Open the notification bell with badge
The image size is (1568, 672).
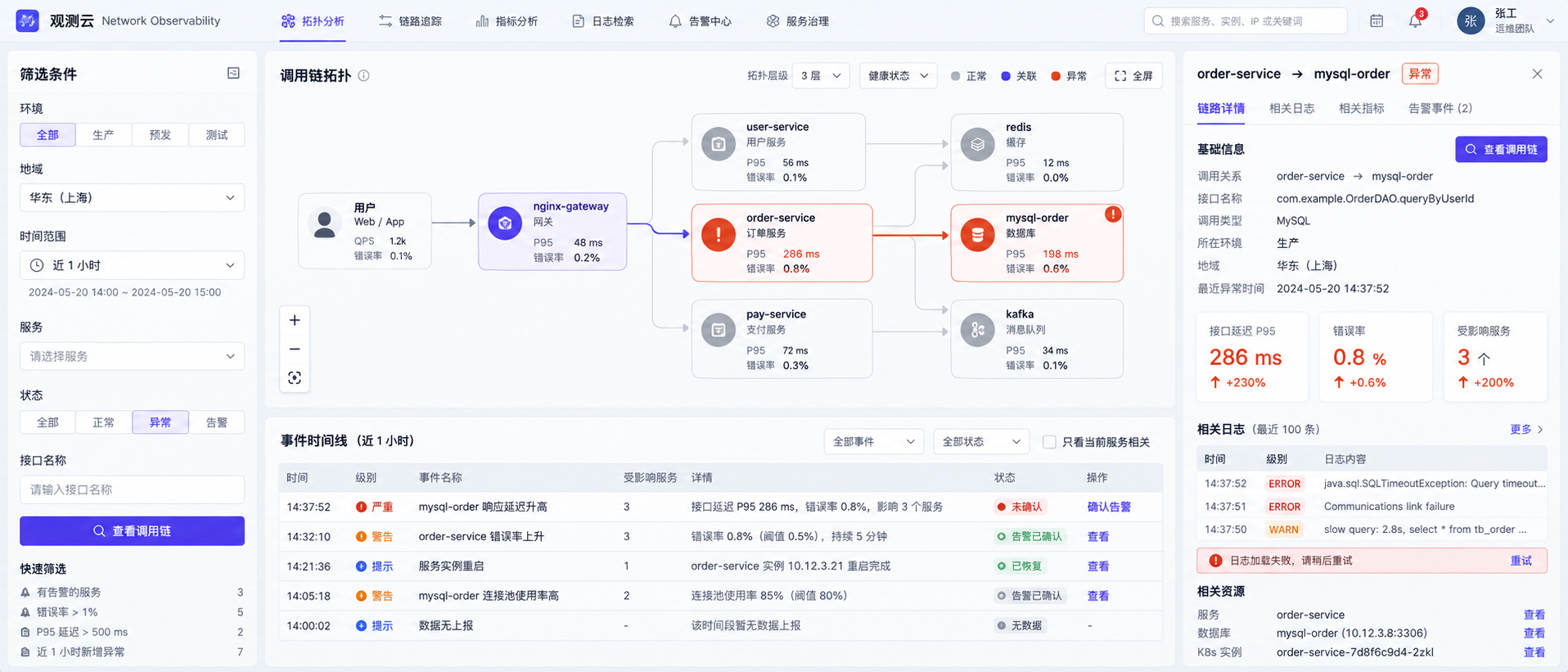click(x=1416, y=20)
